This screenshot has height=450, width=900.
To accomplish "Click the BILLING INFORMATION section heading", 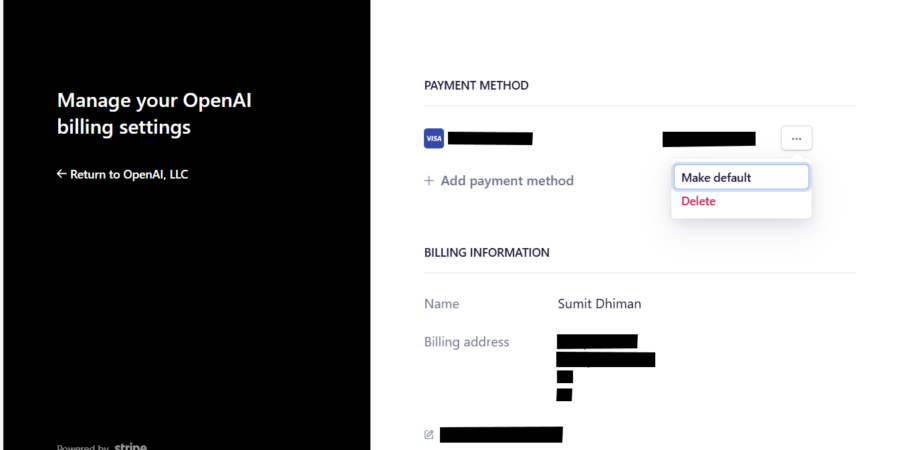I will pyautogui.click(x=487, y=253).
